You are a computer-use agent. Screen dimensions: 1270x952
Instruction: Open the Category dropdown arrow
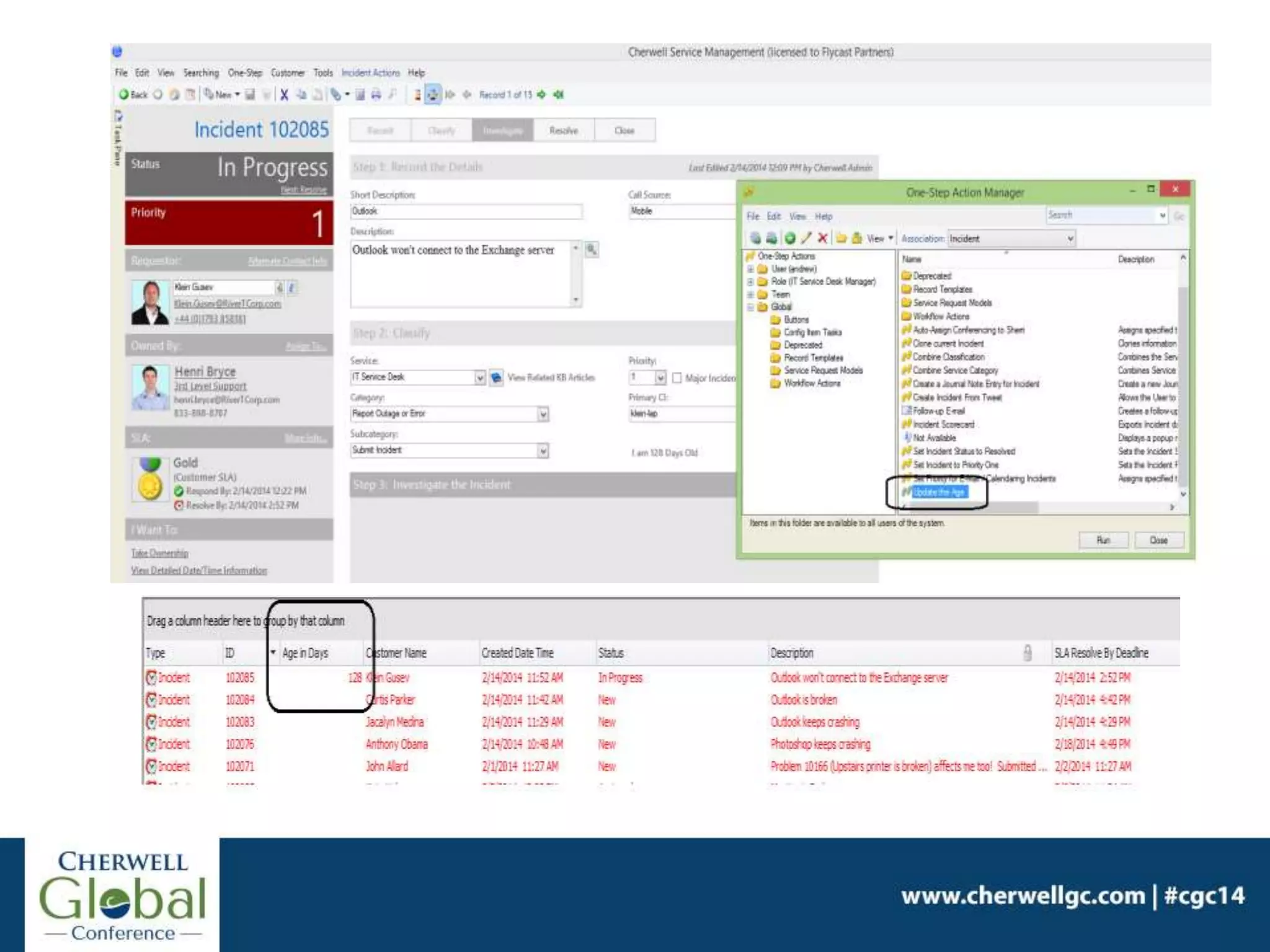click(x=543, y=414)
